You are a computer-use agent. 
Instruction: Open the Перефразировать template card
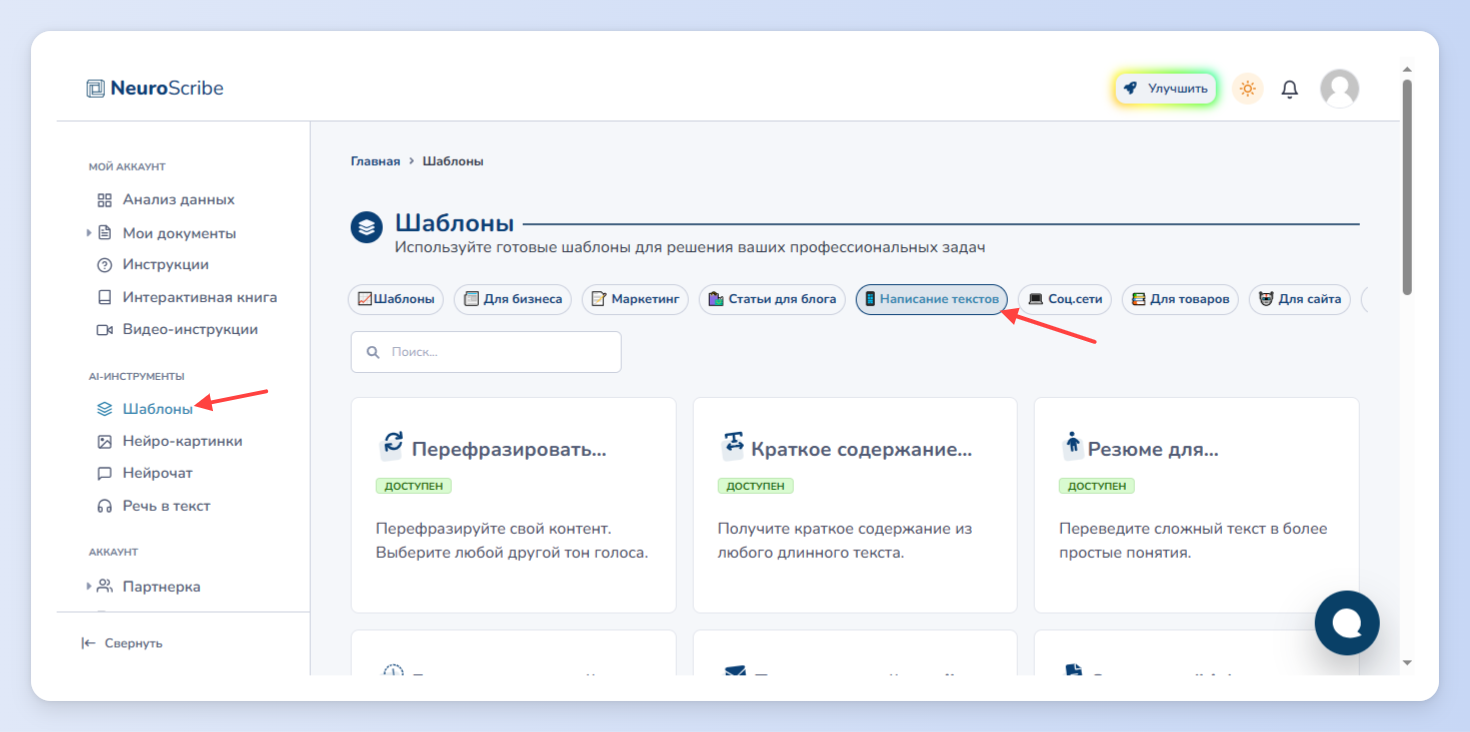(x=513, y=505)
